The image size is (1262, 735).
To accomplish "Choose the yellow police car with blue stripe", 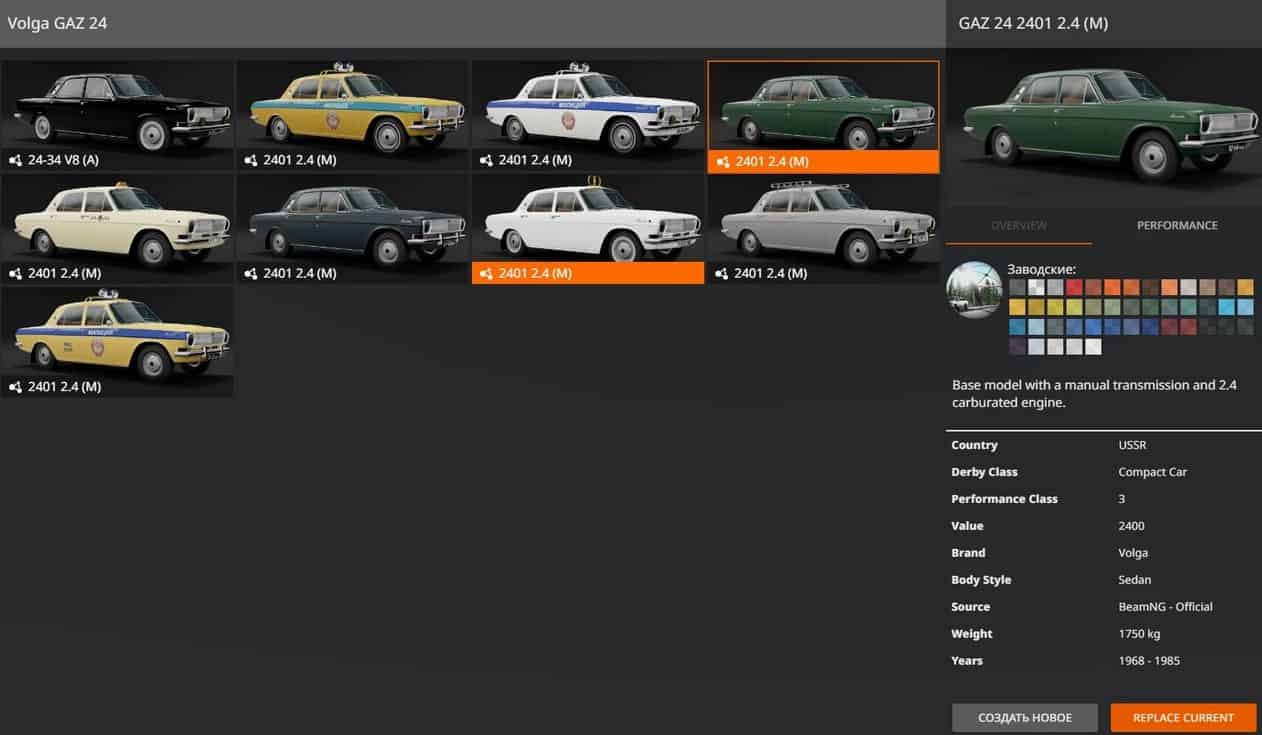I will coord(117,332).
